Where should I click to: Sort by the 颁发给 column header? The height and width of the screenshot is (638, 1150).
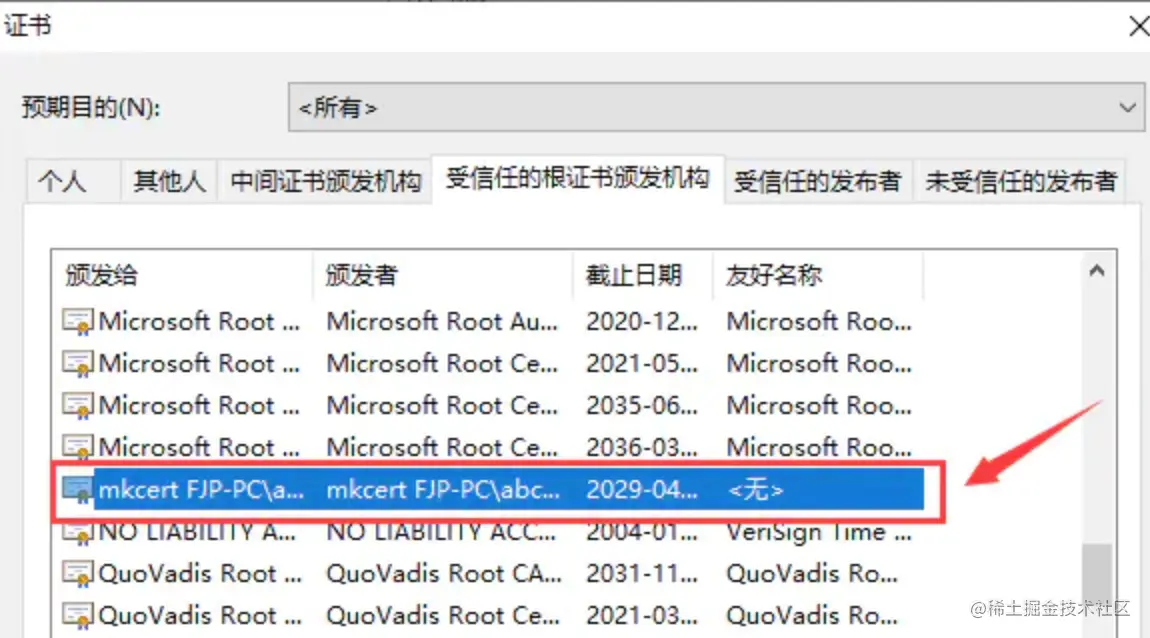pos(183,276)
